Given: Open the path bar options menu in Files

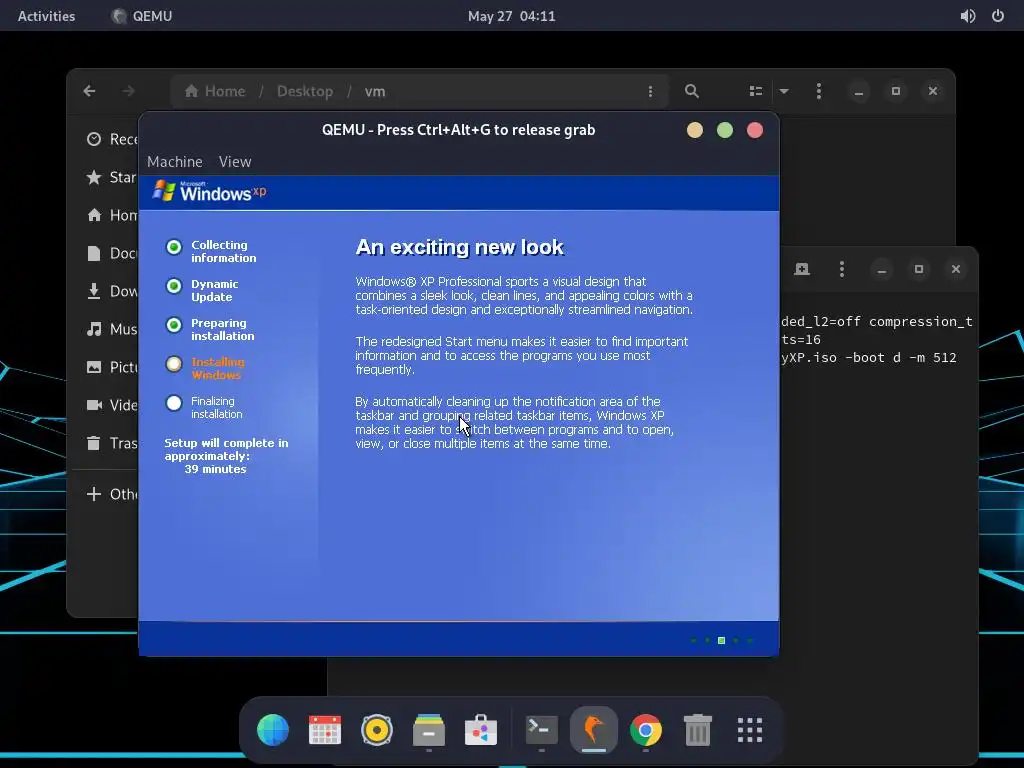Looking at the screenshot, I should [650, 91].
